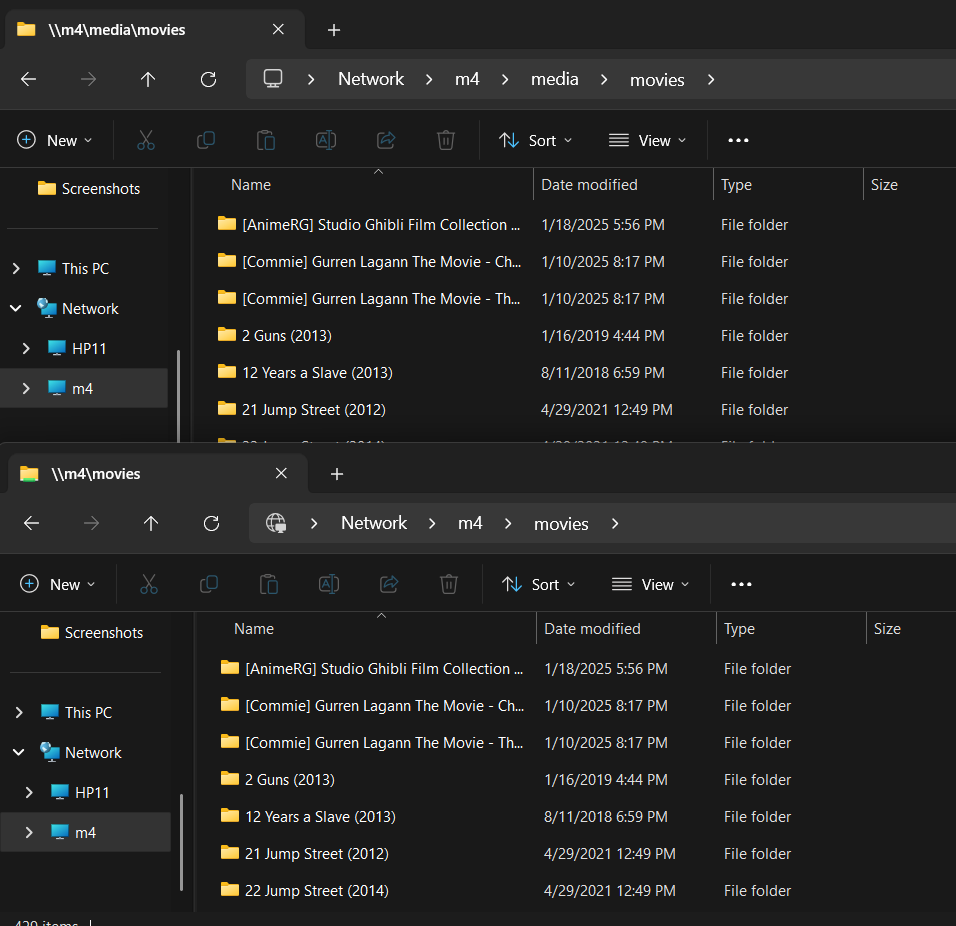Open the Sort dropdown in the \\m4\media\movies window
Image resolution: width=956 pixels, height=926 pixels.
pos(536,140)
